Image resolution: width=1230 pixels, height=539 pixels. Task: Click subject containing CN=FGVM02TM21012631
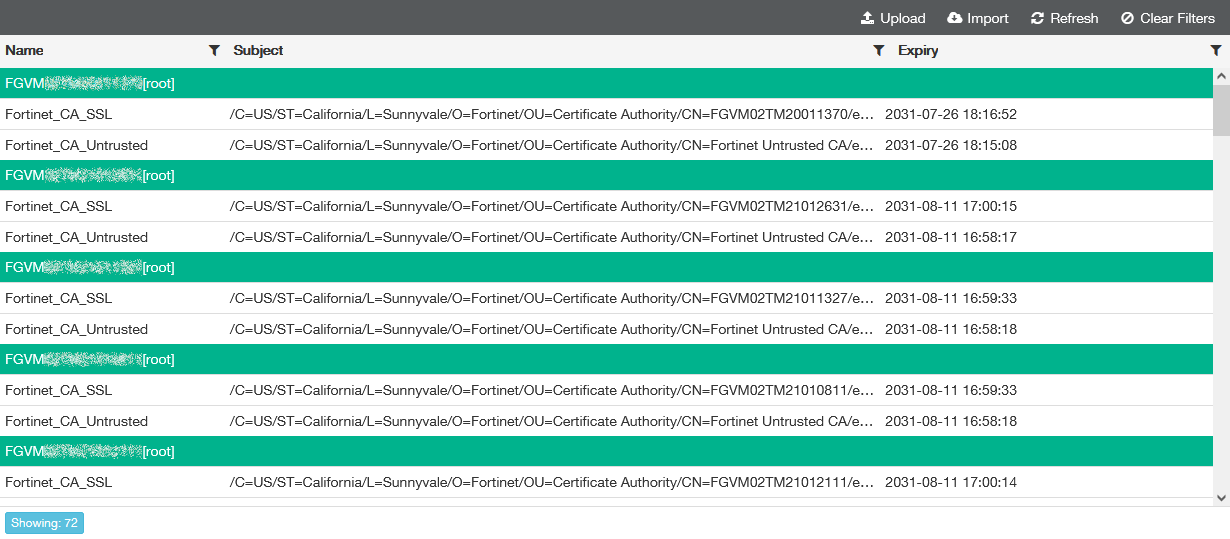(x=552, y=206)
